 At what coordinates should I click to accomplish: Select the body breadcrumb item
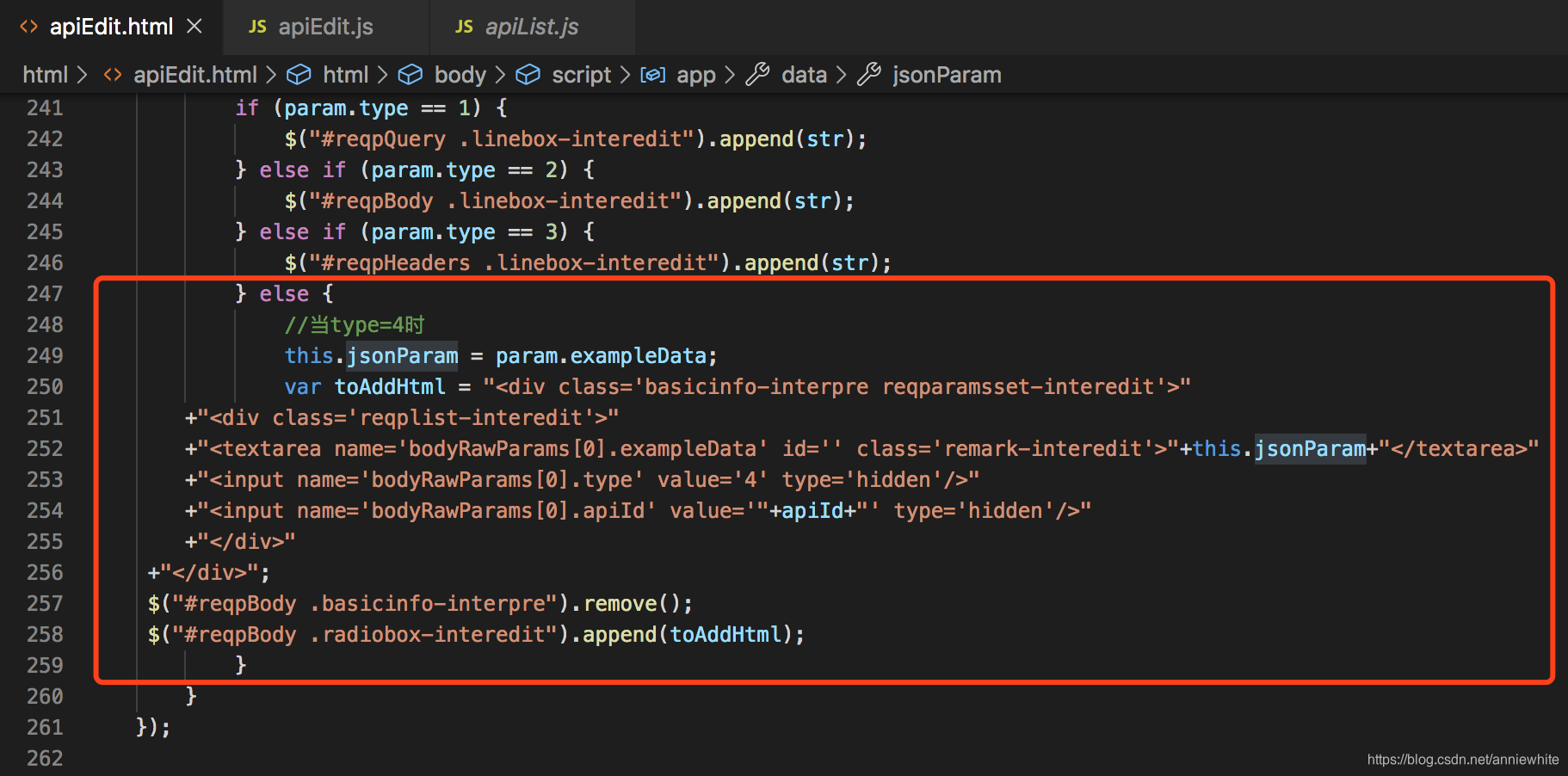click(x=460, y=75)
